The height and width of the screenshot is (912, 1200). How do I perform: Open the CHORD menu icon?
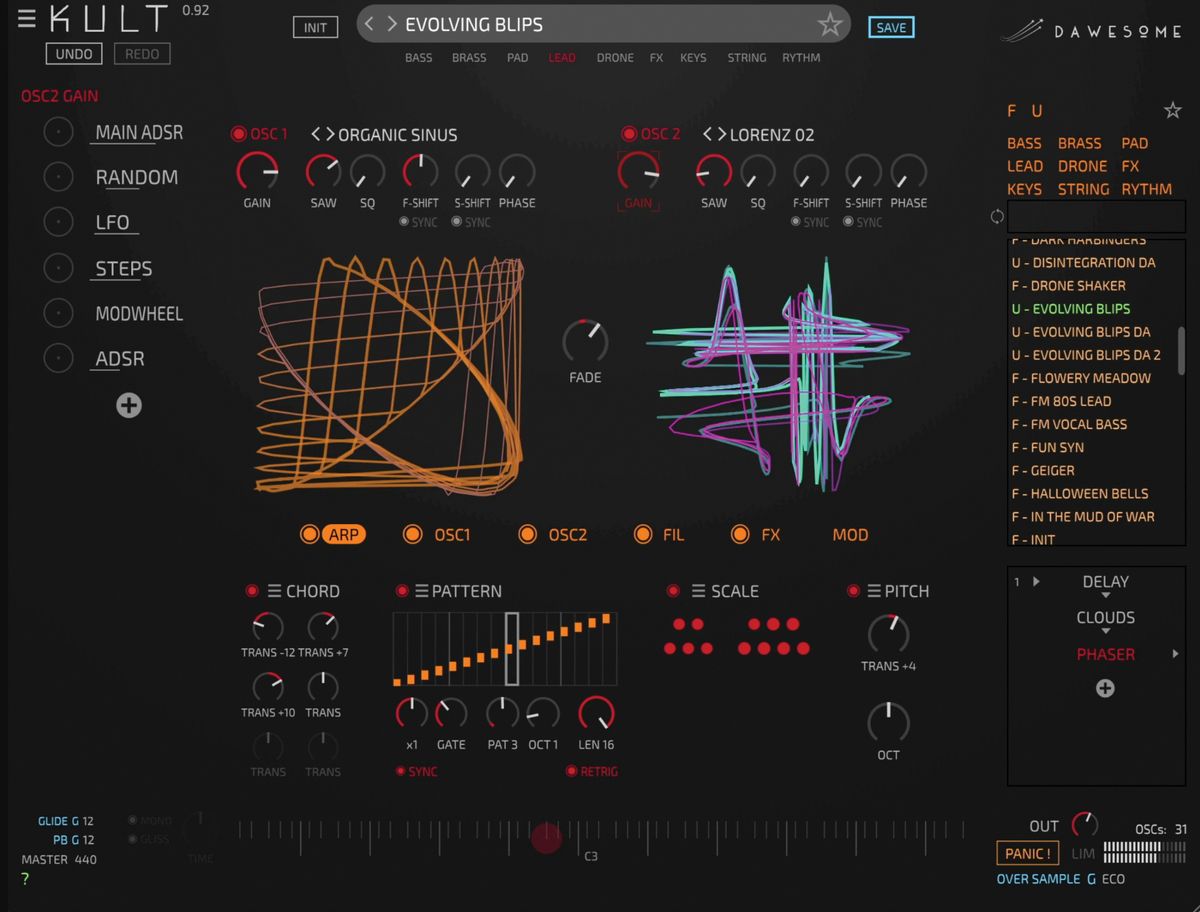coord(274,591)
